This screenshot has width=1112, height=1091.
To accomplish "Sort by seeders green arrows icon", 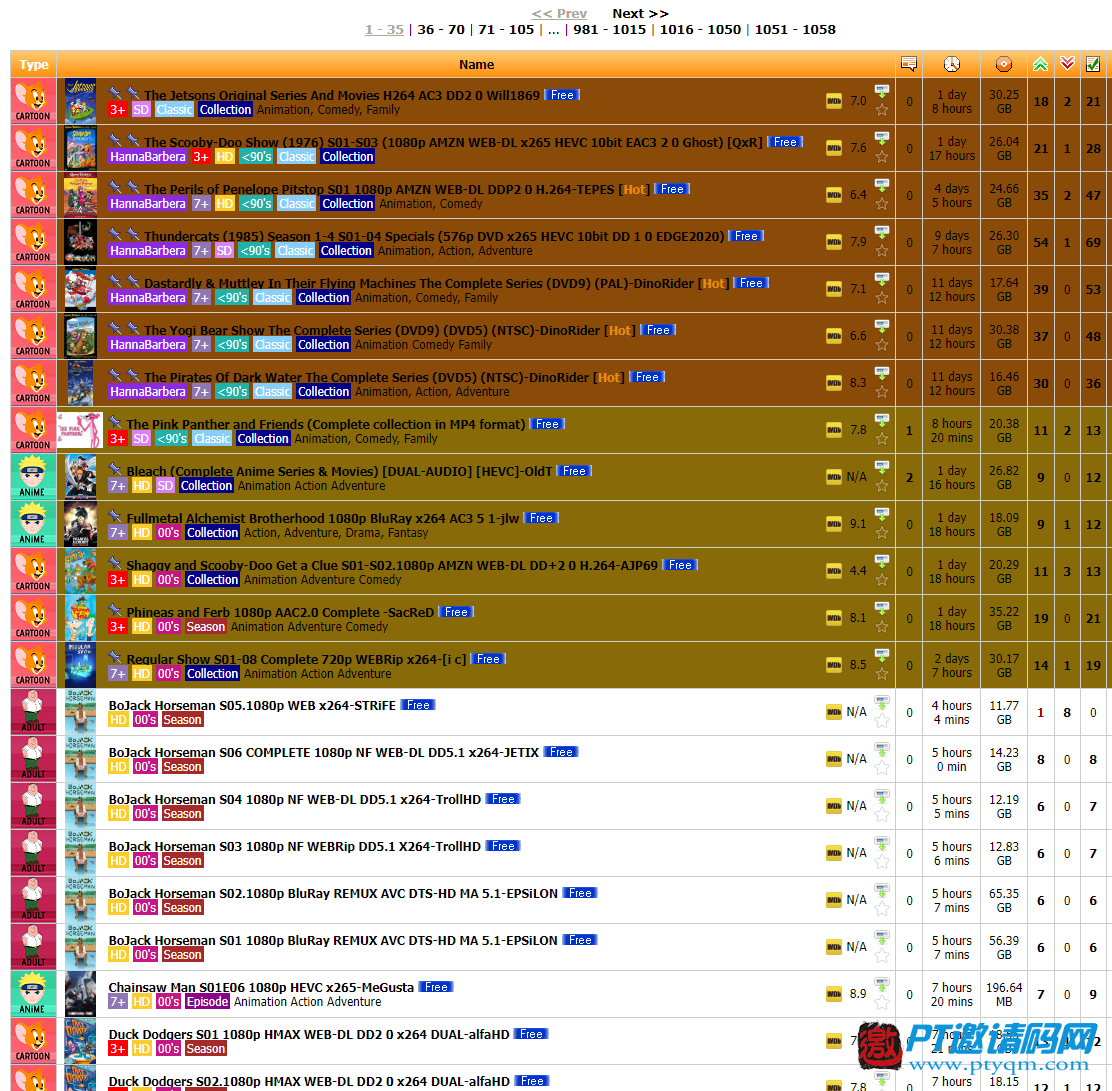I will pos(1040,64).
